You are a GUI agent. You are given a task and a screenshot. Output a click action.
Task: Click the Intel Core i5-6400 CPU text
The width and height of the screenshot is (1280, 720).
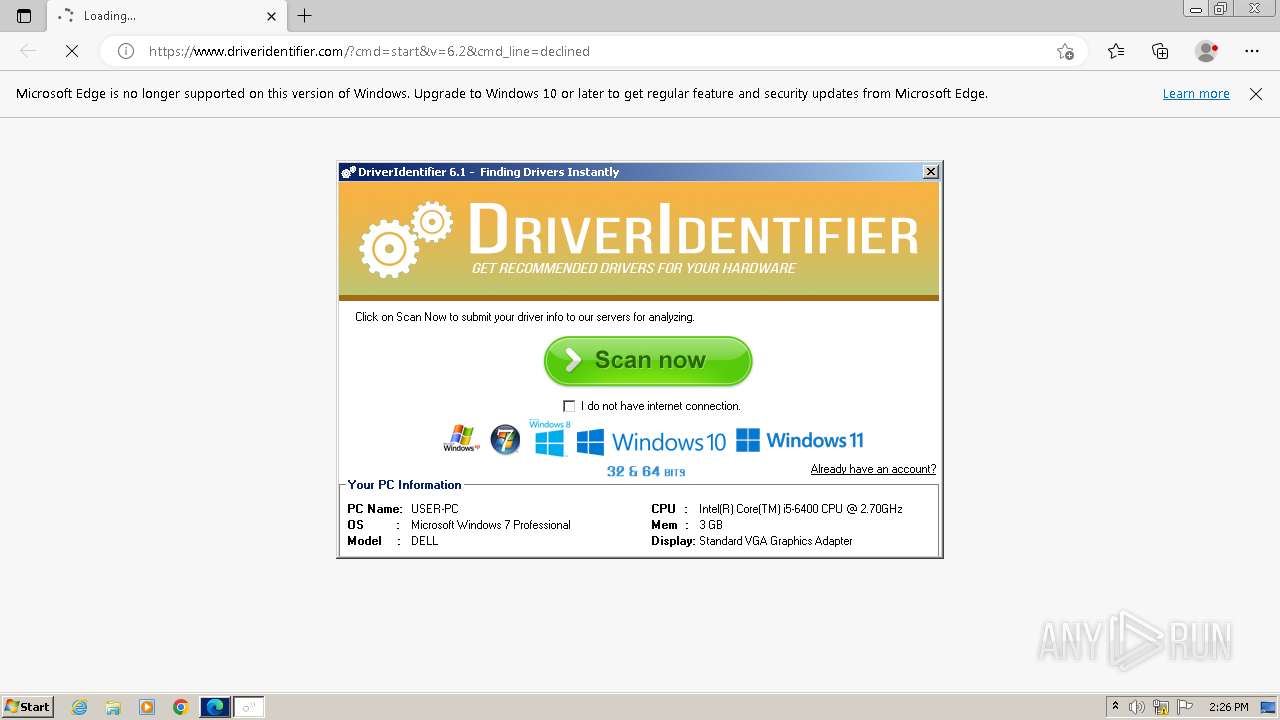pyautogui.click(x=801, y=509)
